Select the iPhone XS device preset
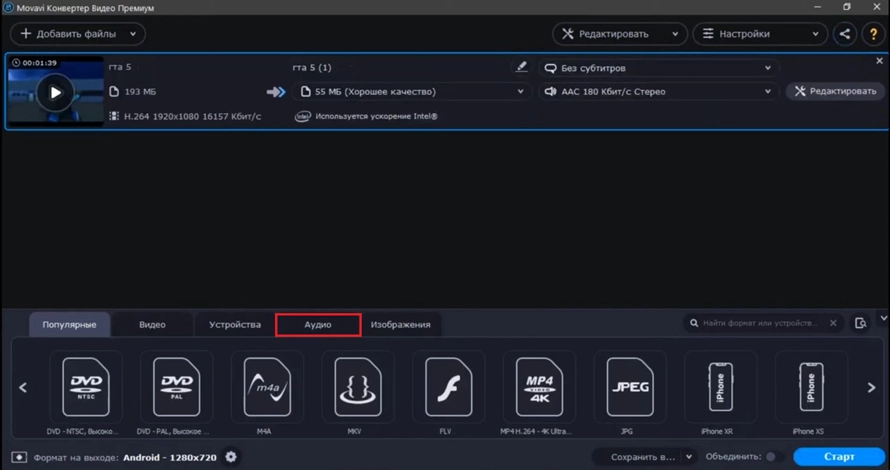This screenshot has height=470, width=890. tap(811, 387)
